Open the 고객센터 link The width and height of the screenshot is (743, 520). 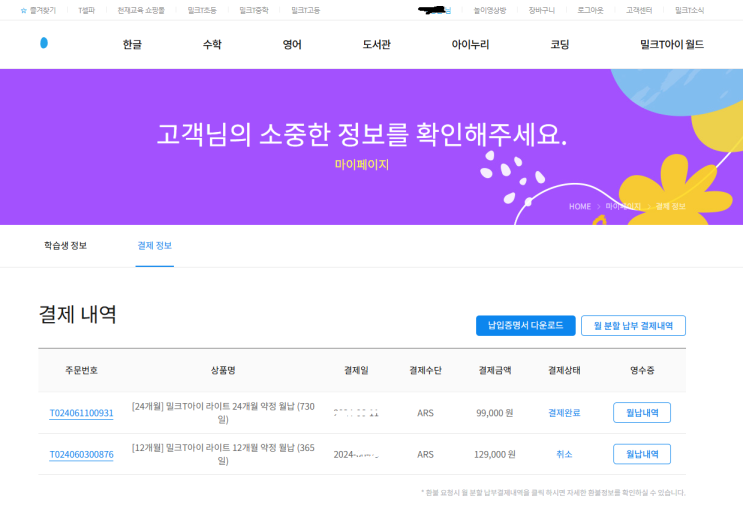point(639,10)
